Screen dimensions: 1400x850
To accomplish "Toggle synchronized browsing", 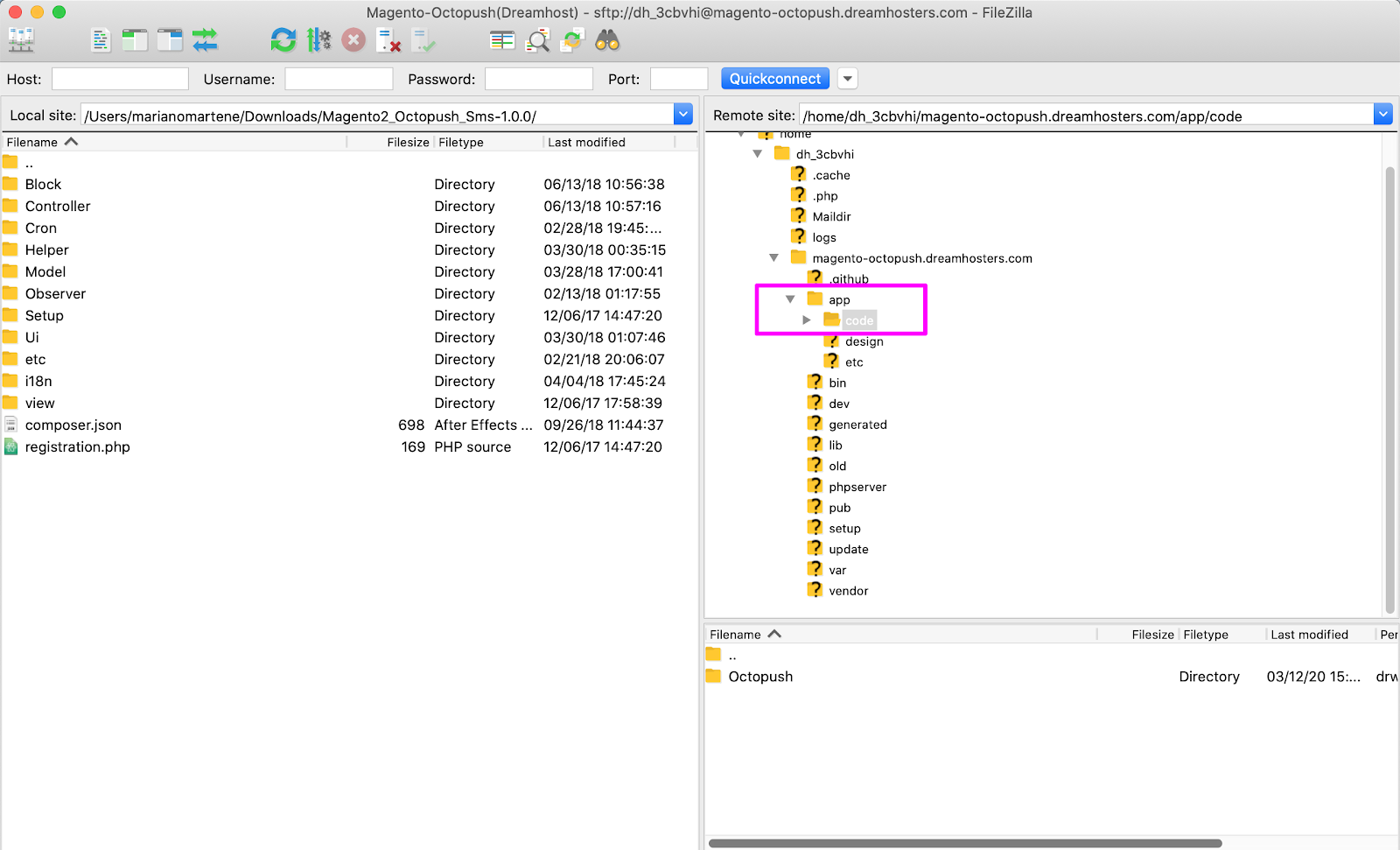I will click(x=572, y=40).
